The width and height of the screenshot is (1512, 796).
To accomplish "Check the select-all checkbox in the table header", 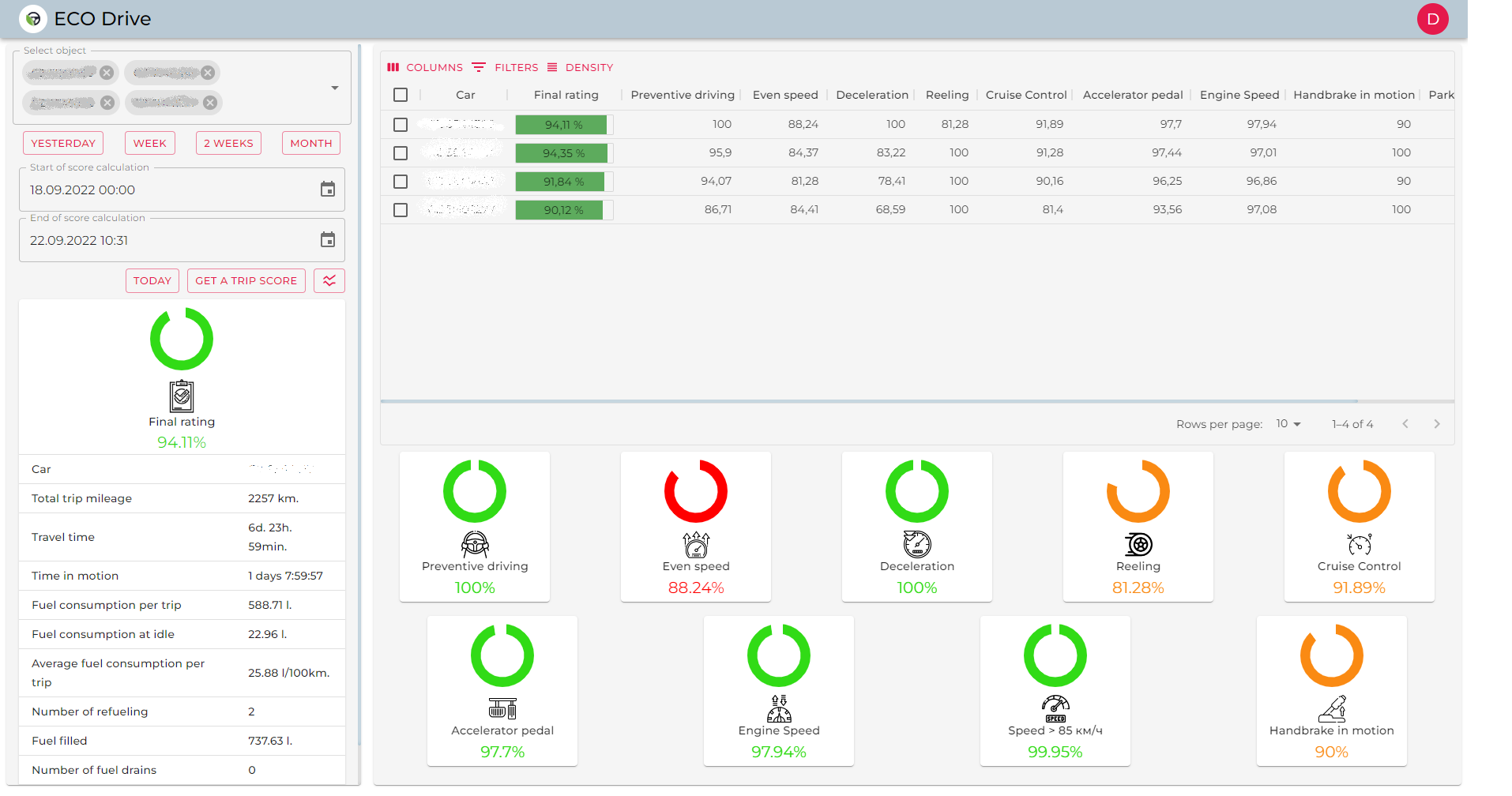I will (x=401, y=94).
